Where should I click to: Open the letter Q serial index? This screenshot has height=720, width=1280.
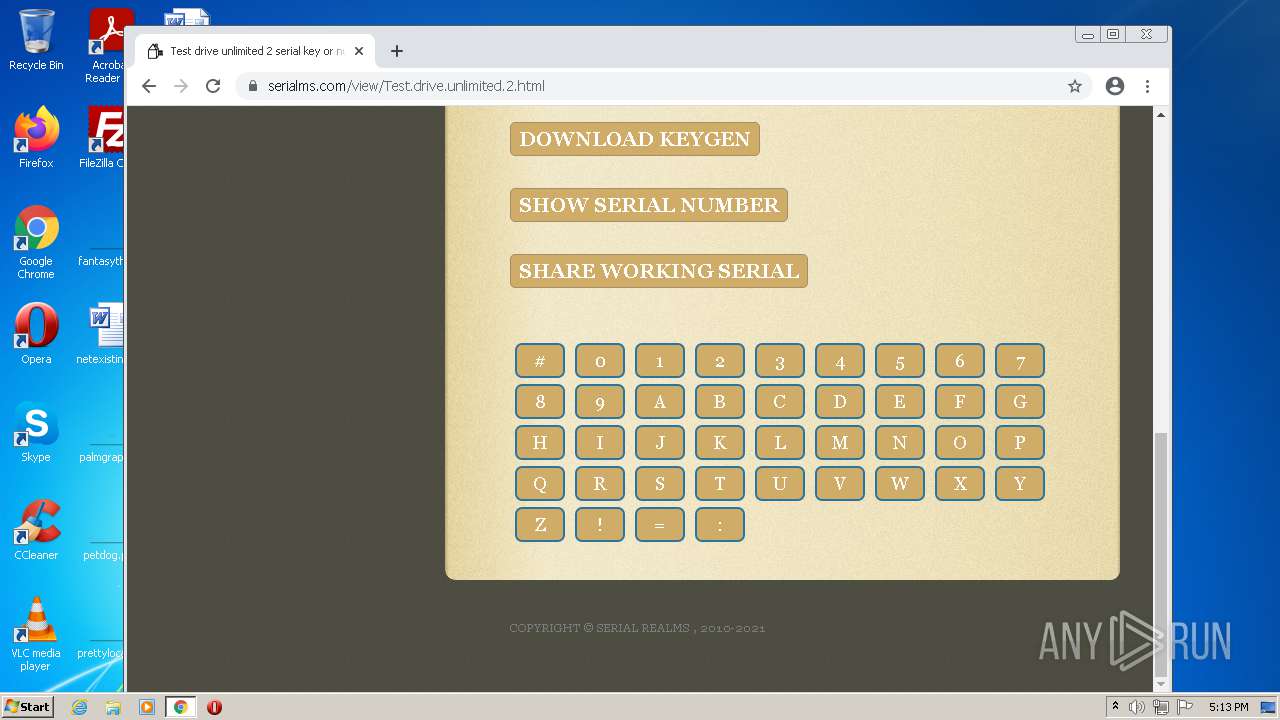tap(540, 484)
